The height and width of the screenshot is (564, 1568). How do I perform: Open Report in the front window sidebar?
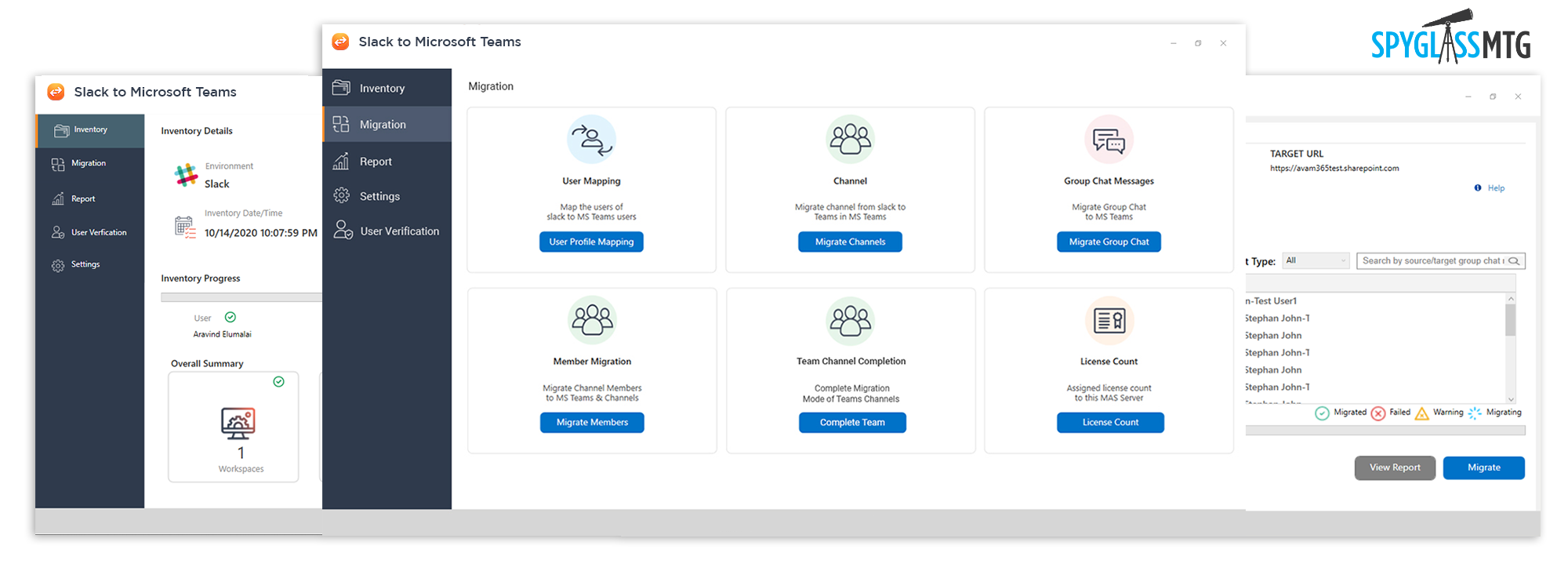387,161
